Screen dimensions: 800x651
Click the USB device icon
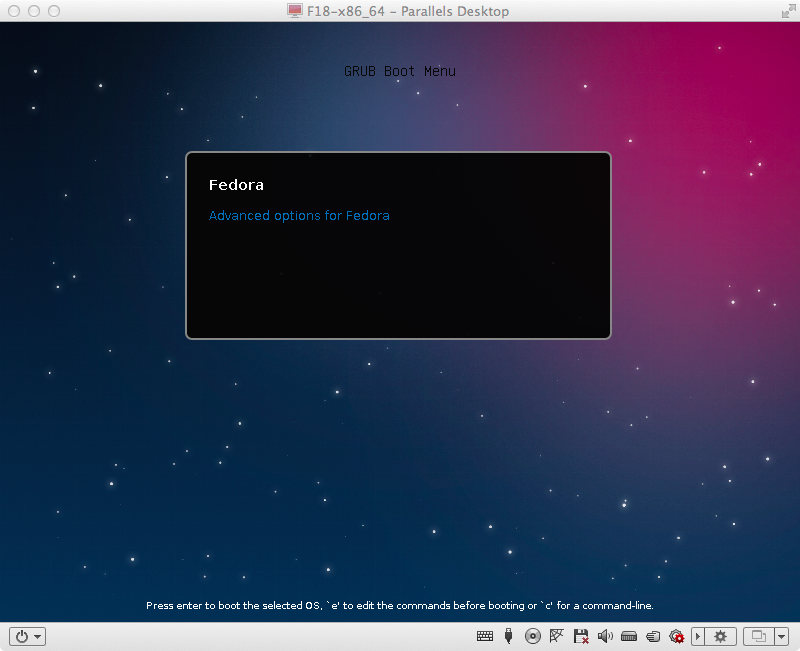pos(508,636)
